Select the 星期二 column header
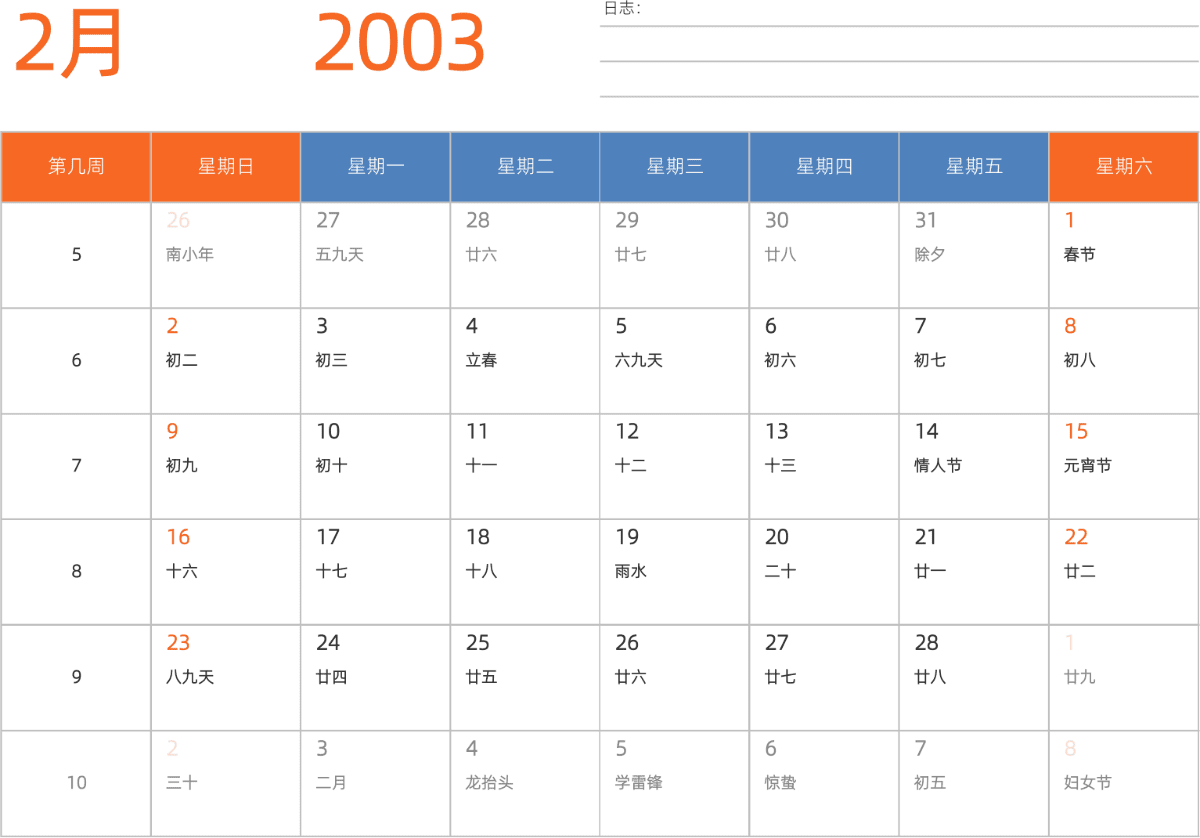This screenshot has height=838, width=1200. 525,167
